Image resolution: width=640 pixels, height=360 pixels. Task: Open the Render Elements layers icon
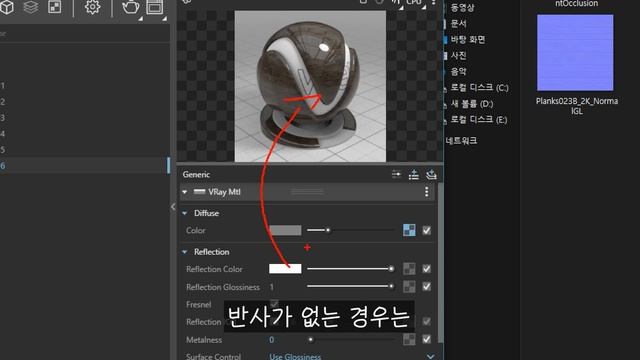pyautogui.click(x=31, y=7)
